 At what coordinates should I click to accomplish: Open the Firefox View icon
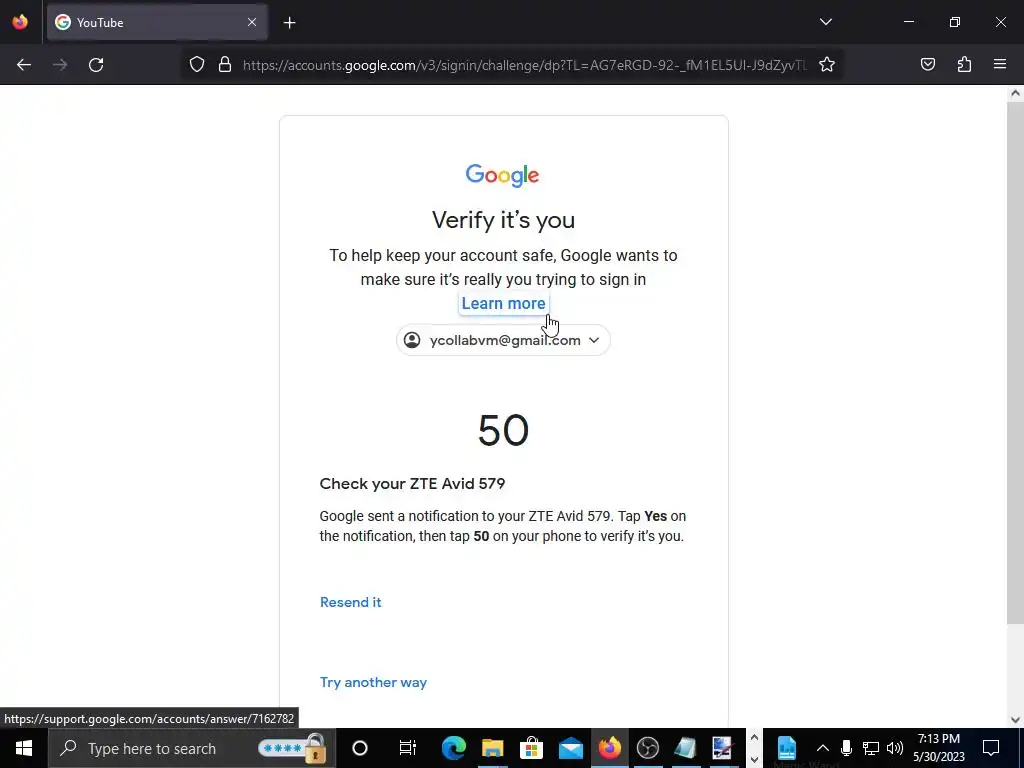tap(20, 22)
